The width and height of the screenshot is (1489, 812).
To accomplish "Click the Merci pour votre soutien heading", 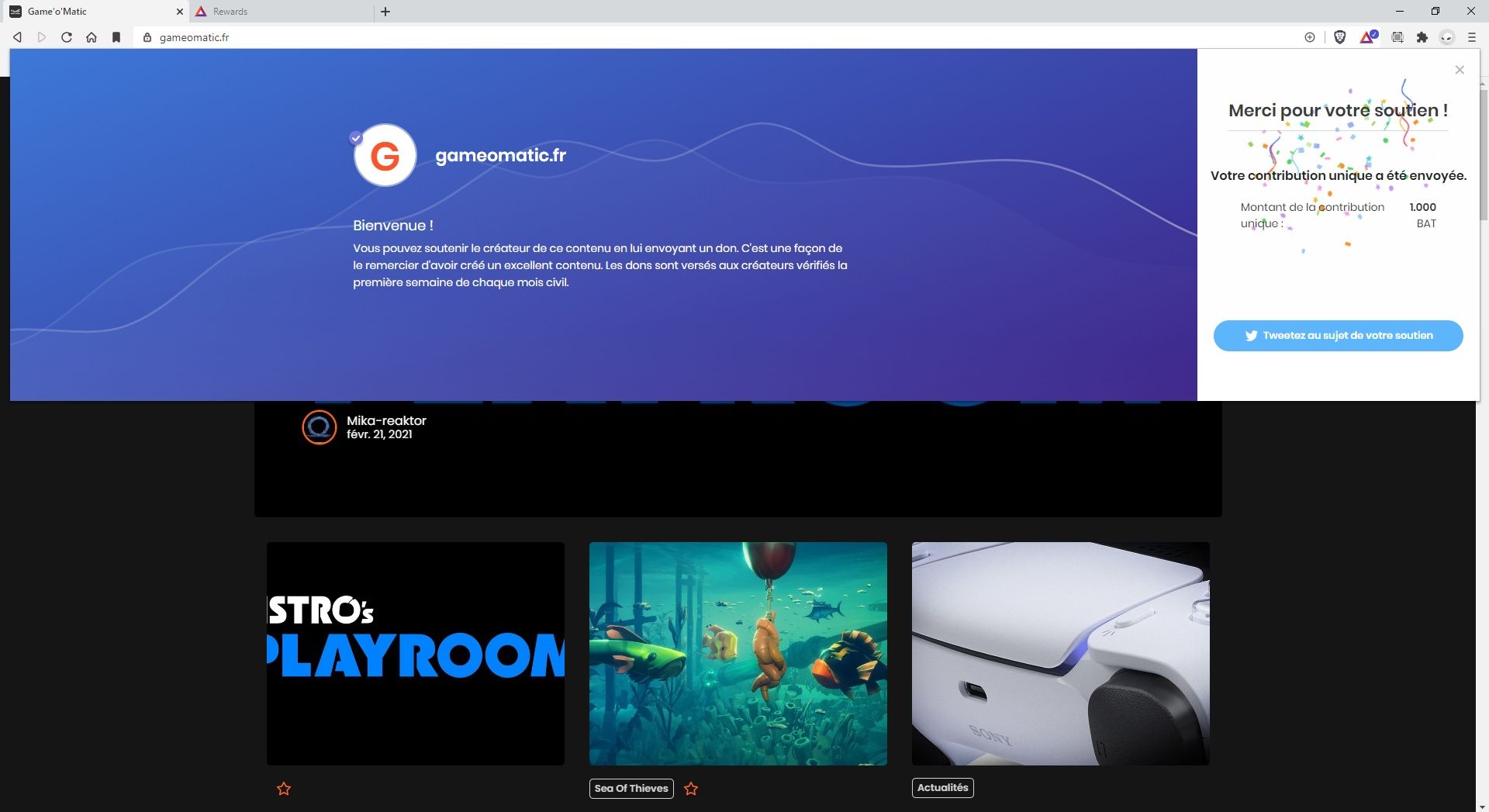I will click(x=1338, y=110).
